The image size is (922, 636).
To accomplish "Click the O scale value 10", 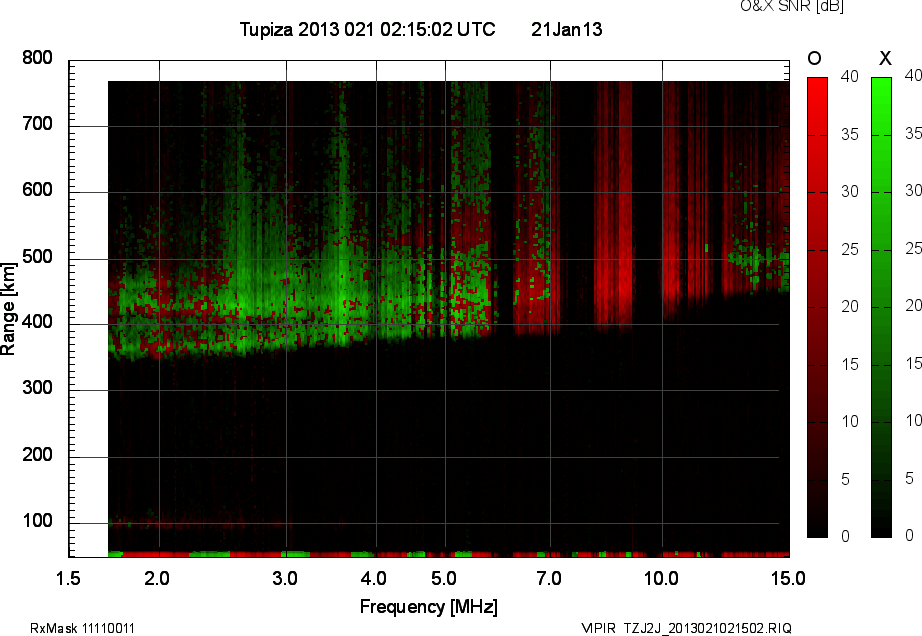I will click(850, 421).
